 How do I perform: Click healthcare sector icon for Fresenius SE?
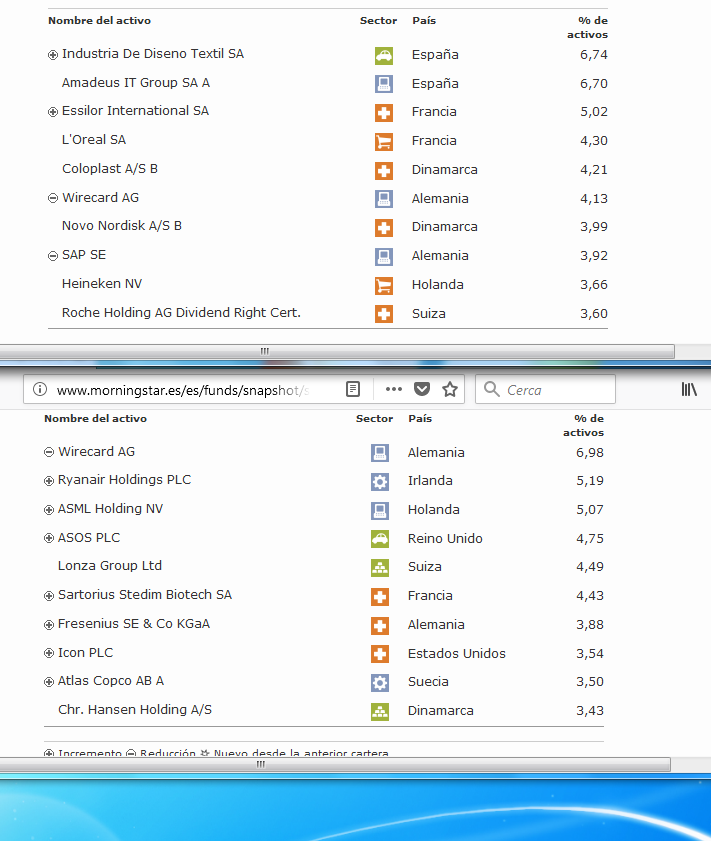[x=380, y=625]
